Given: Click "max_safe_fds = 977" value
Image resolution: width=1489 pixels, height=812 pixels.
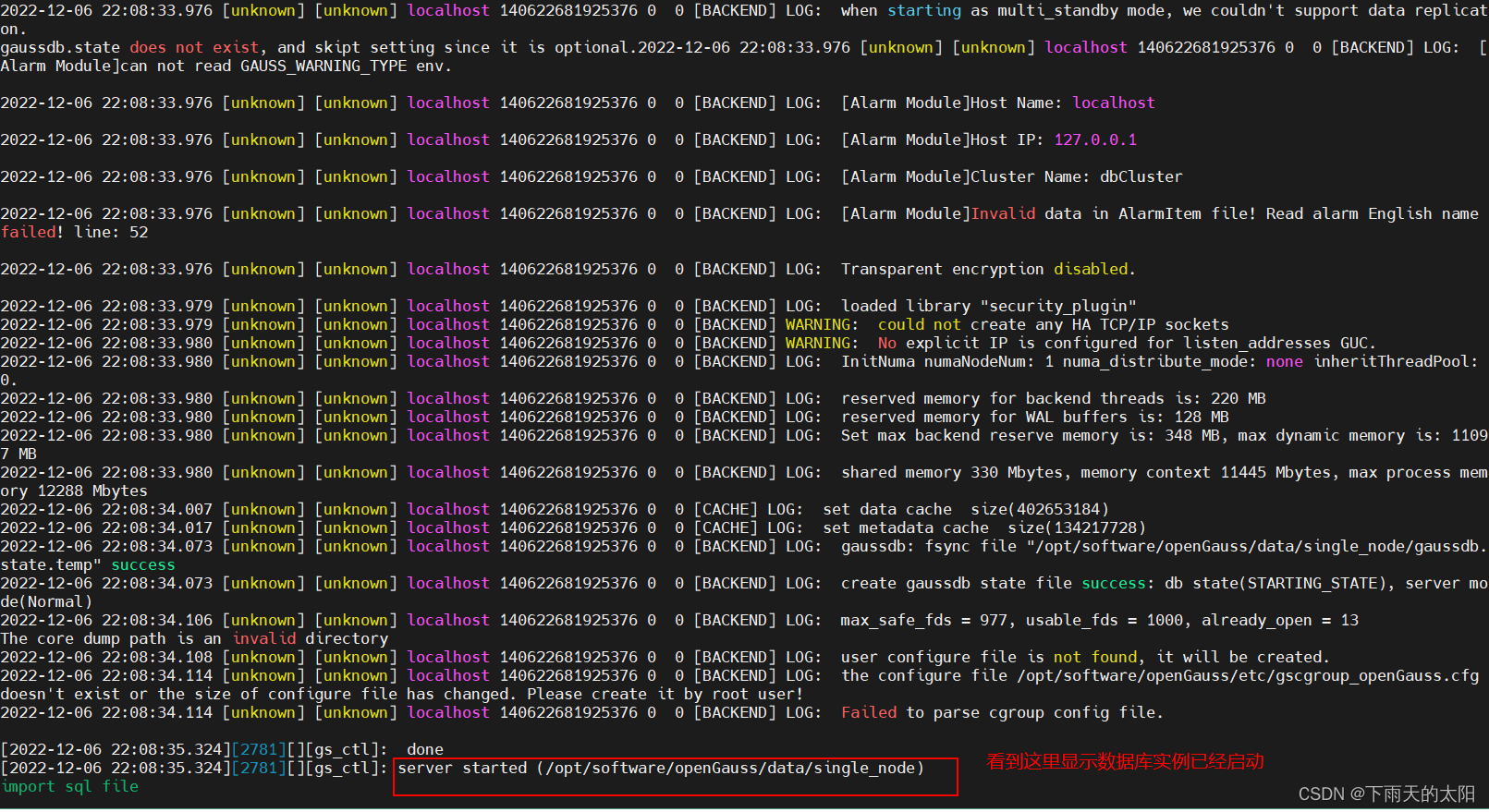Looking at the screenshot, I should (924, 621).
